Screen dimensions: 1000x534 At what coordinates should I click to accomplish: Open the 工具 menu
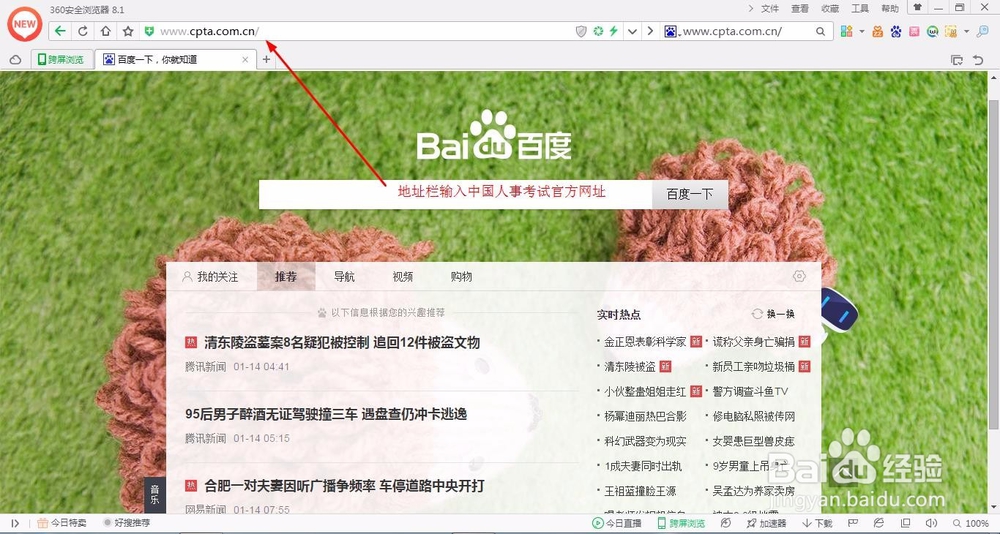click(x=860, y=8)
